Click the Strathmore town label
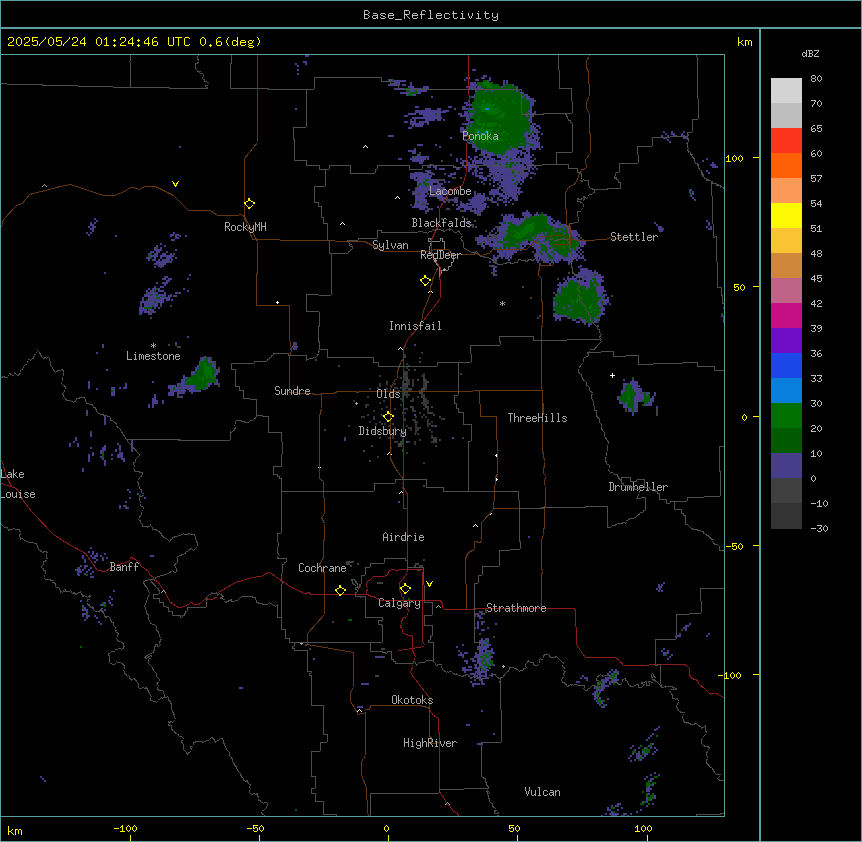 coord(516,608)
